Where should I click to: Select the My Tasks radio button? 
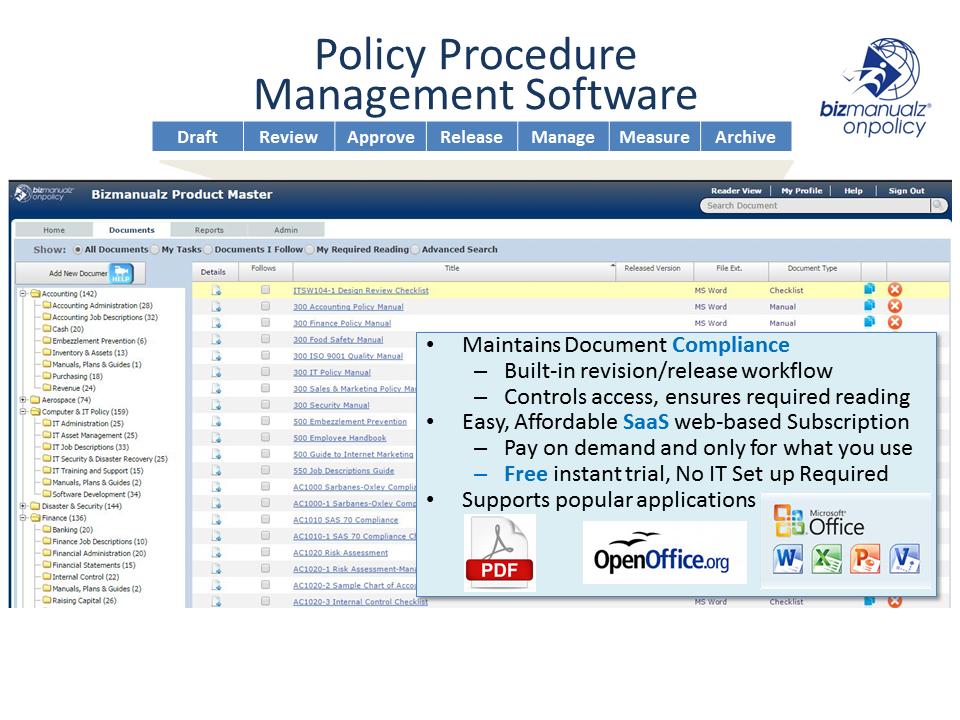(155, 250)
